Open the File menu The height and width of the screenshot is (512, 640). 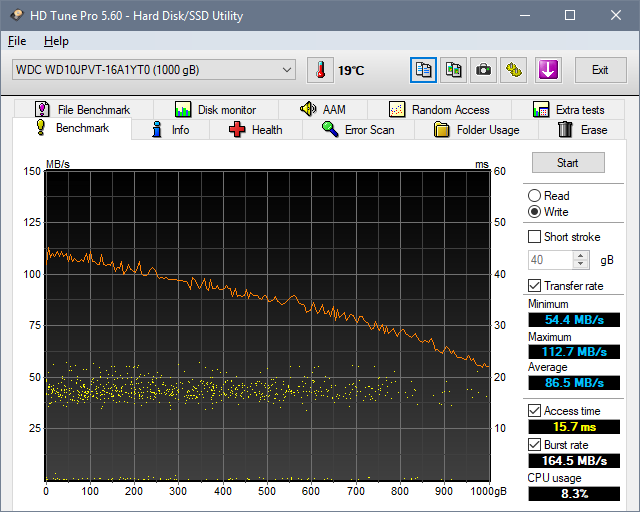pos(17,41)
